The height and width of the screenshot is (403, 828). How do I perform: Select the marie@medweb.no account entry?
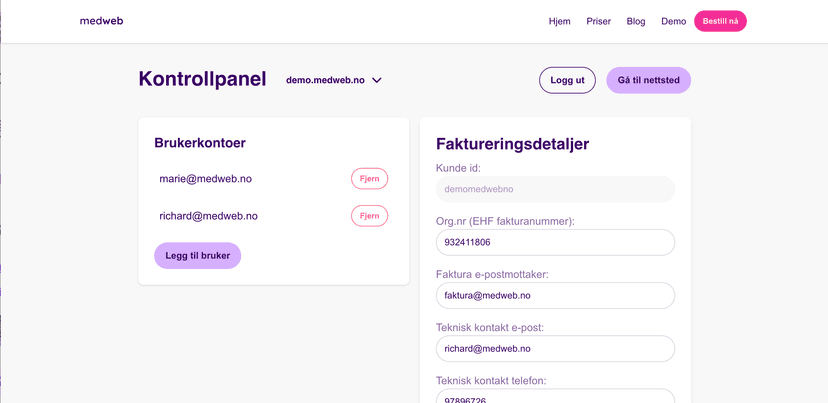[x=205, y=179]
